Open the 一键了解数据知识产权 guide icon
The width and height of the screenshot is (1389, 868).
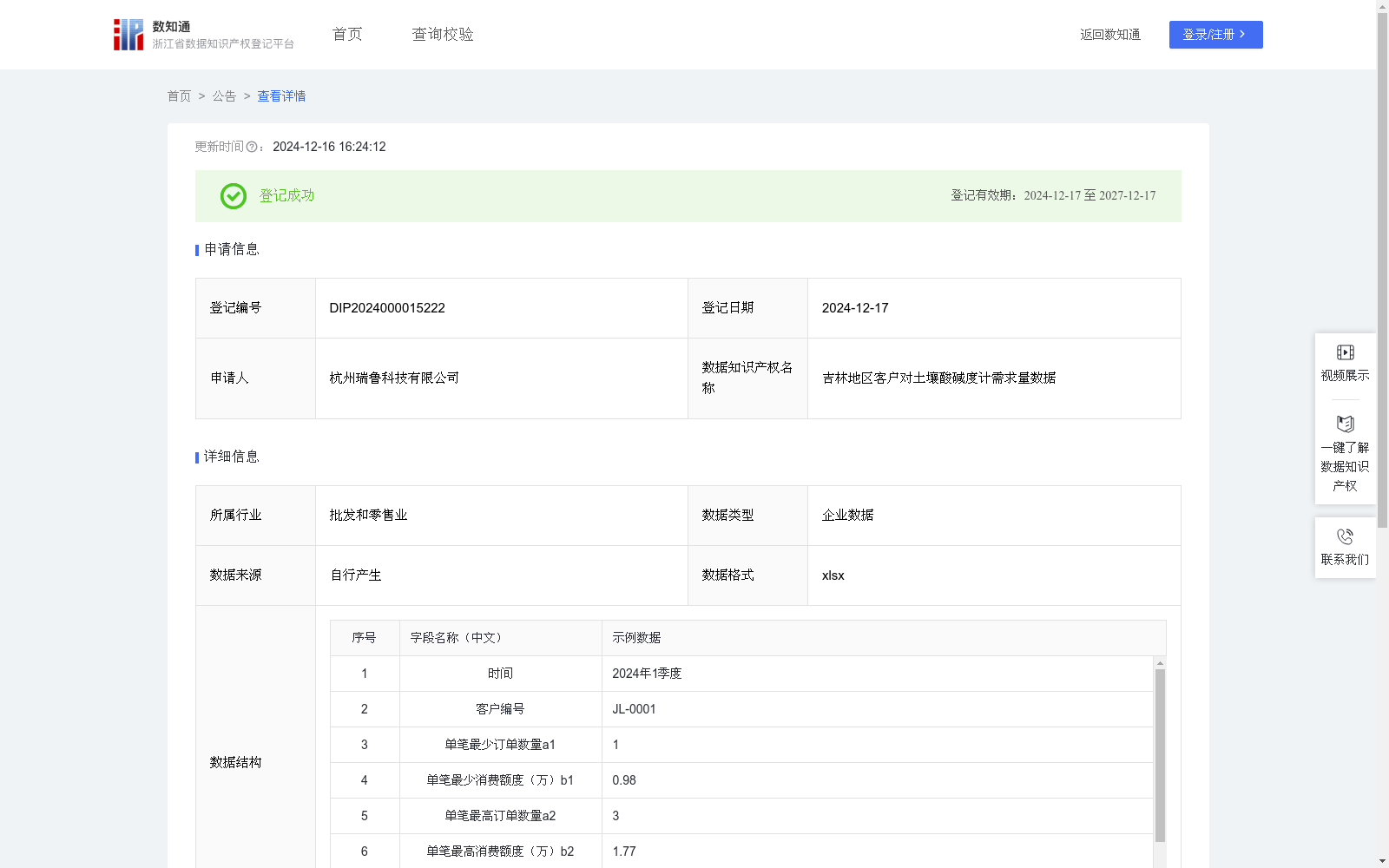tap(1345, 424)
